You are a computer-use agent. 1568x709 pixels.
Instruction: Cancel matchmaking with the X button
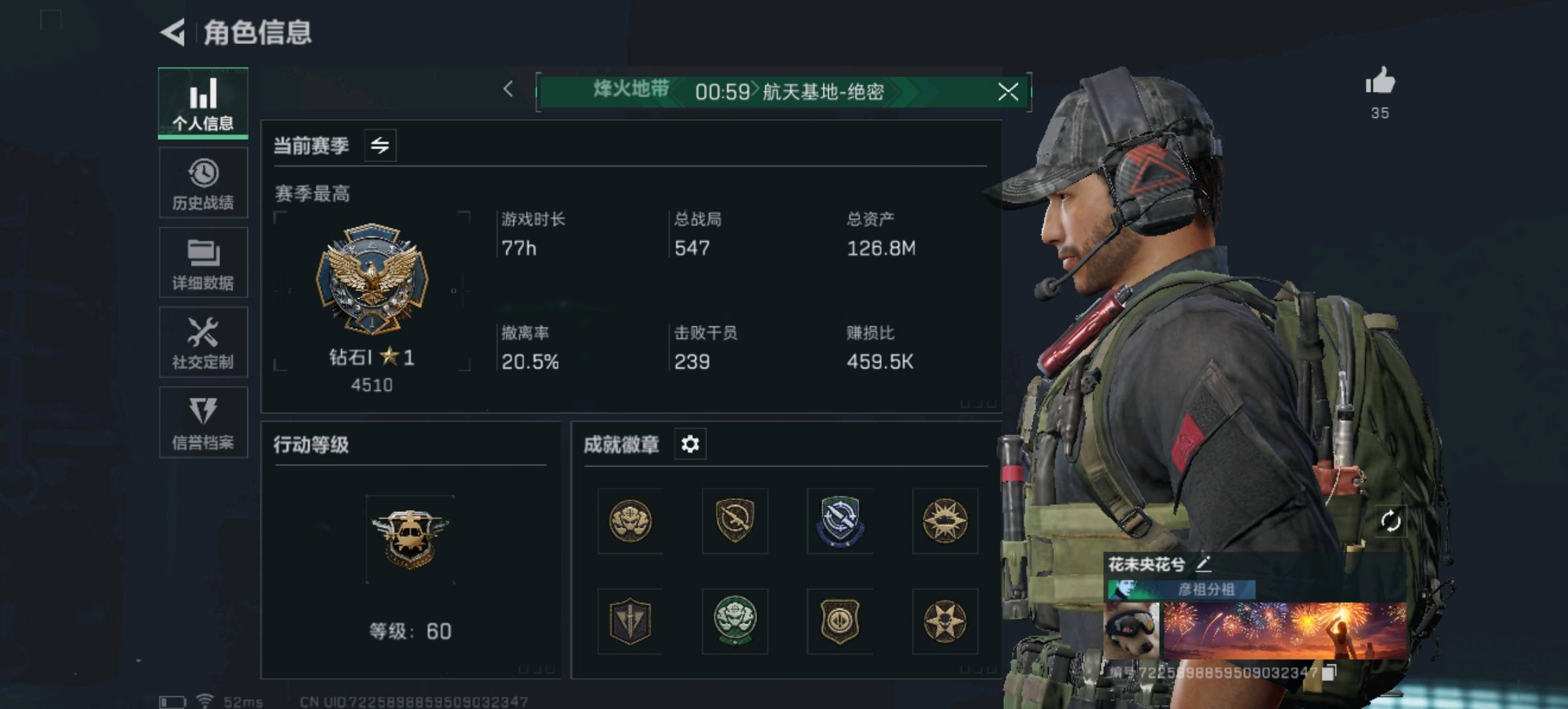(1008, 92)
